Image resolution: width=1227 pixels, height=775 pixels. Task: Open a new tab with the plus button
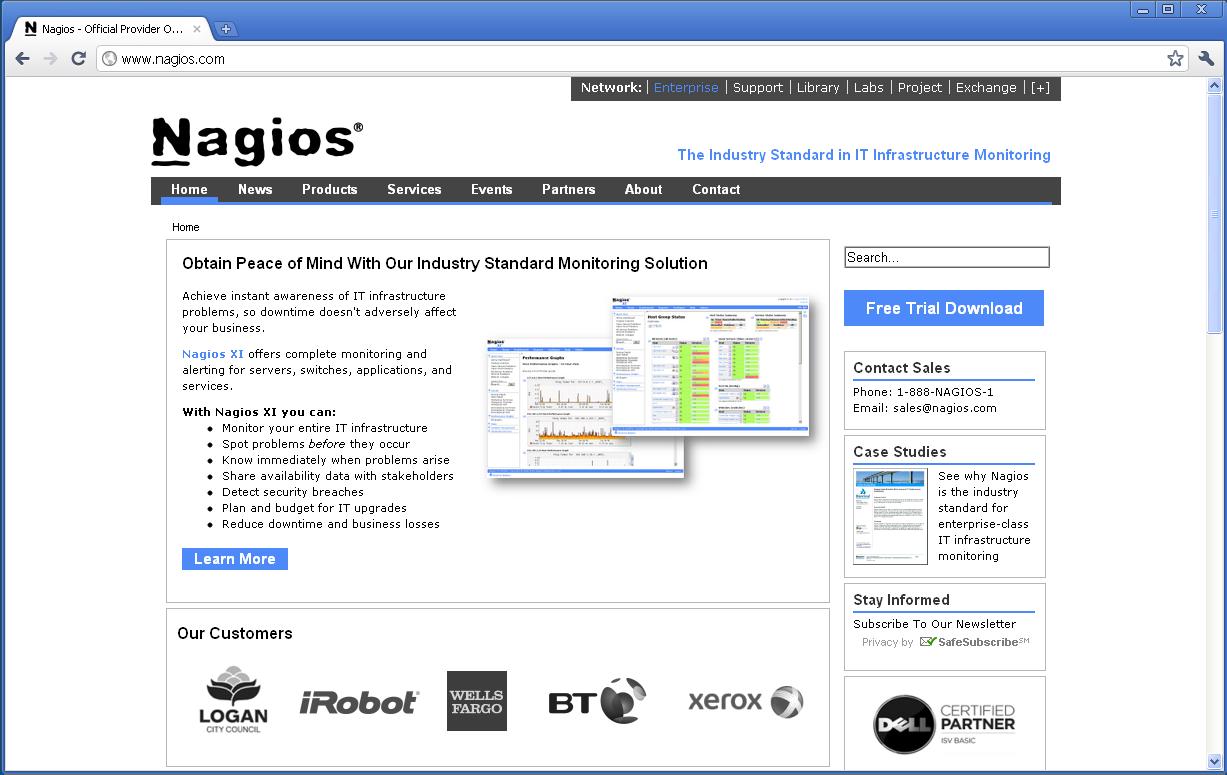[226, 29]
